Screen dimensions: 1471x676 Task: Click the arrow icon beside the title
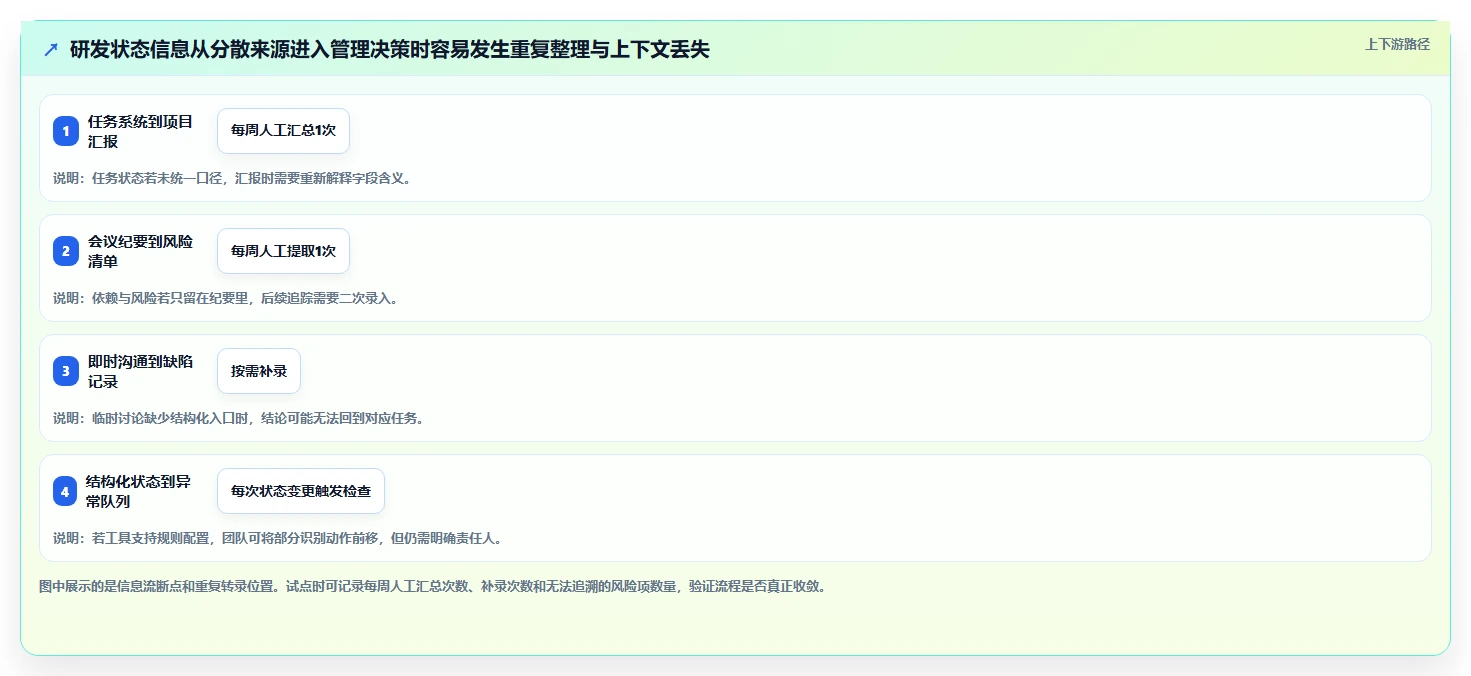tap(51, 49)
